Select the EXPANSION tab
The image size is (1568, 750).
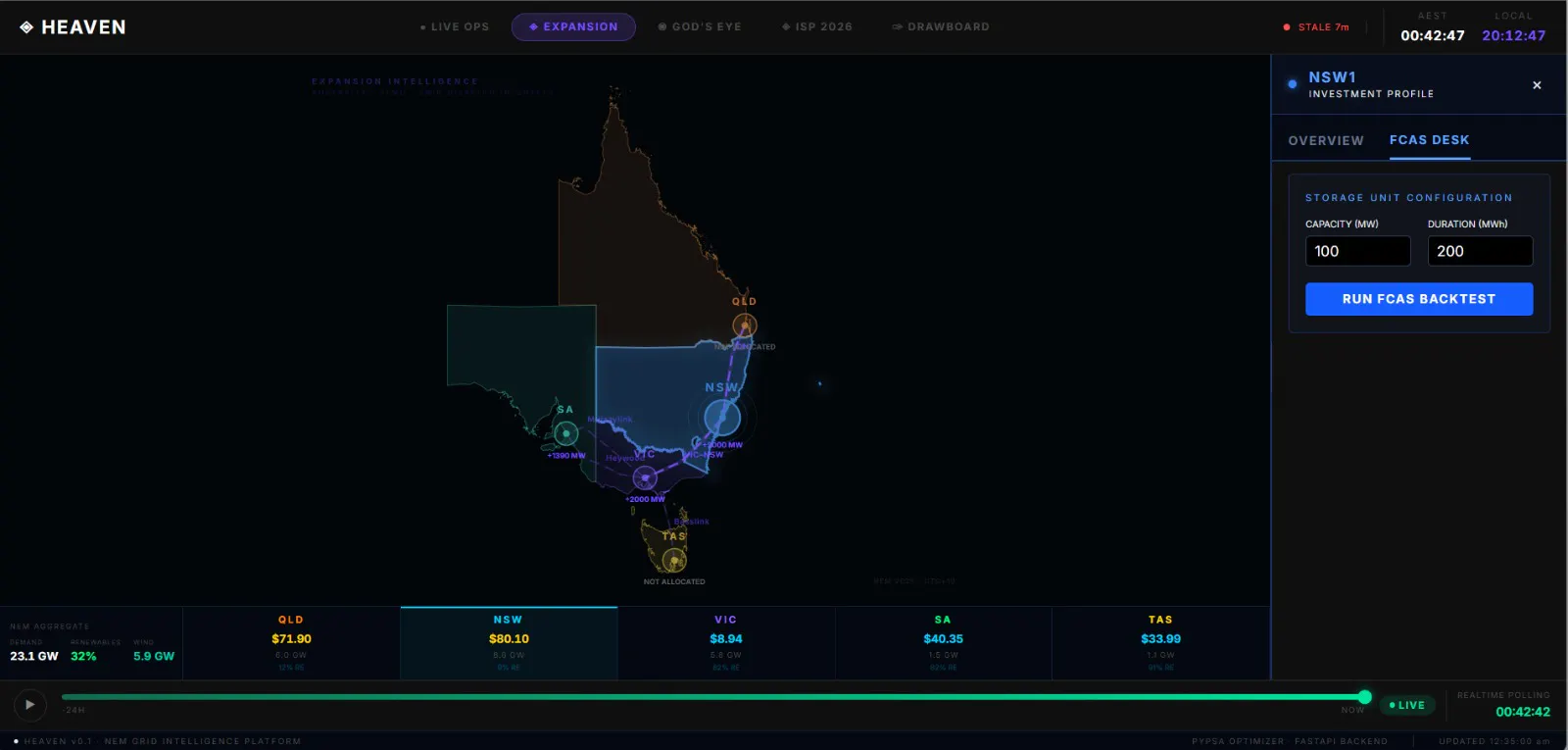point(573,27)
